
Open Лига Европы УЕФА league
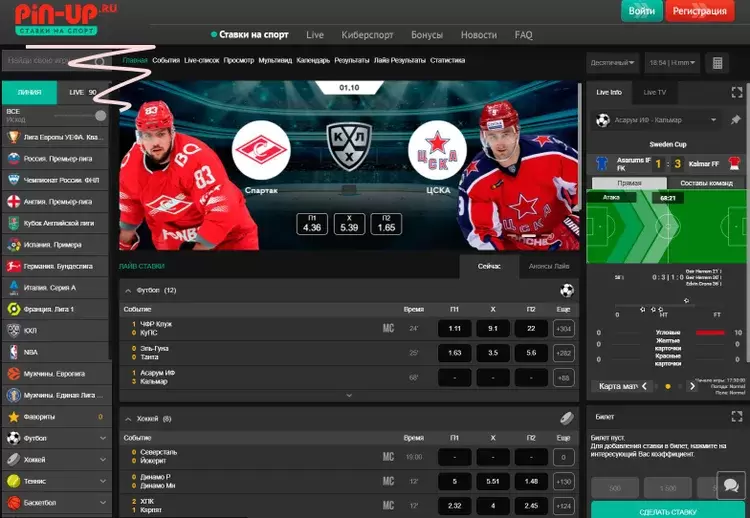(55, 137)
